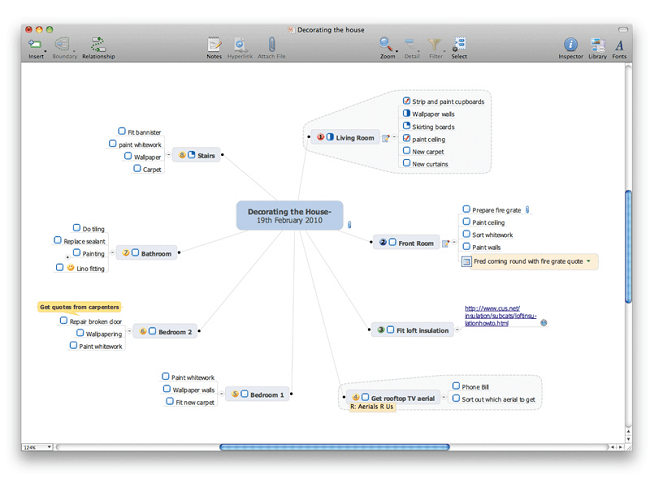Viewport: 650px width, 487px height.
Task: Select the Bathroom topic node
Action: click(x=155, y=254)
